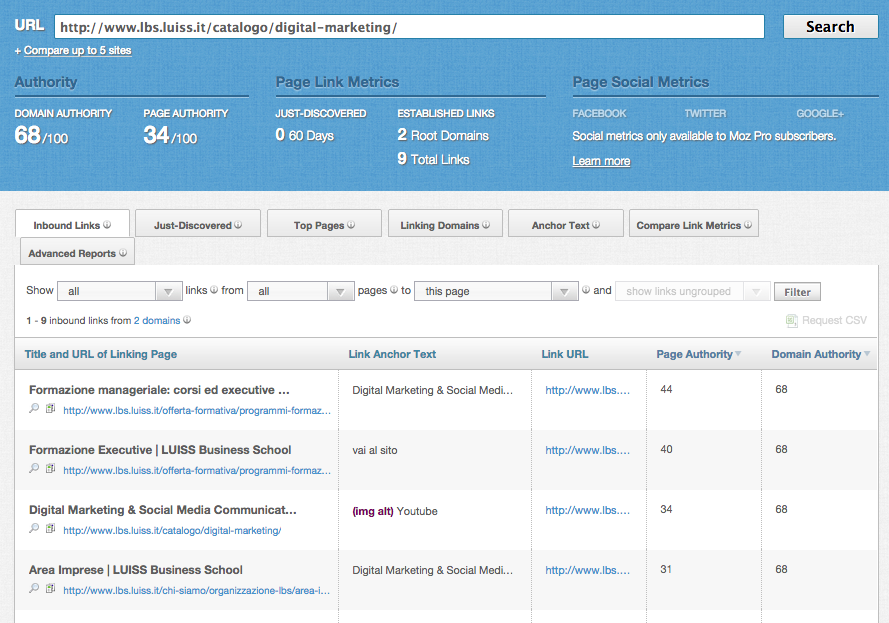Click the magnifier icon under Formazione manageriale row
The height and width of the screenshot is (623, 889).
34,408
